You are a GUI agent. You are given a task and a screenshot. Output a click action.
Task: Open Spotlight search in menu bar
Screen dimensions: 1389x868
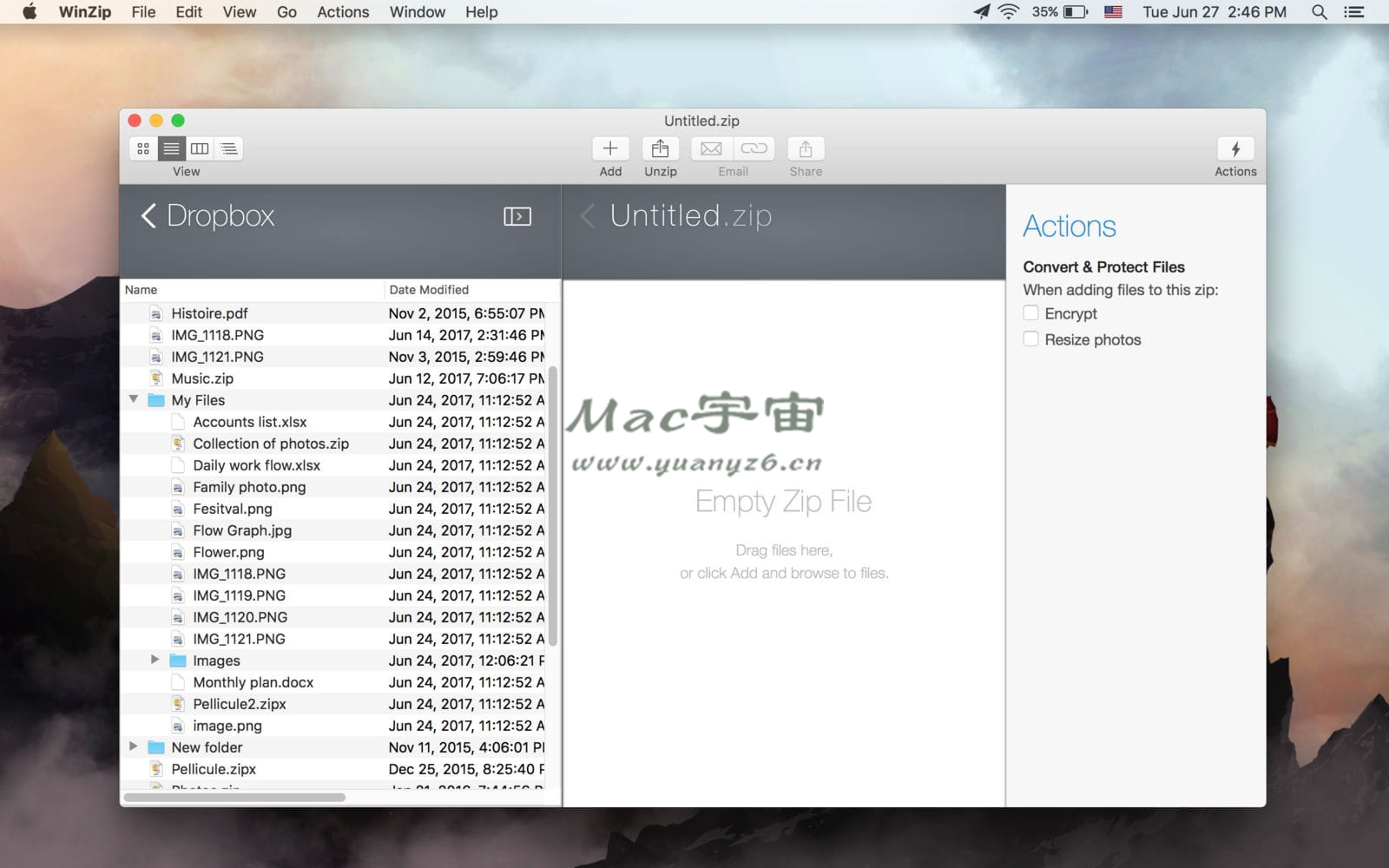click(x=1319, y=12)
